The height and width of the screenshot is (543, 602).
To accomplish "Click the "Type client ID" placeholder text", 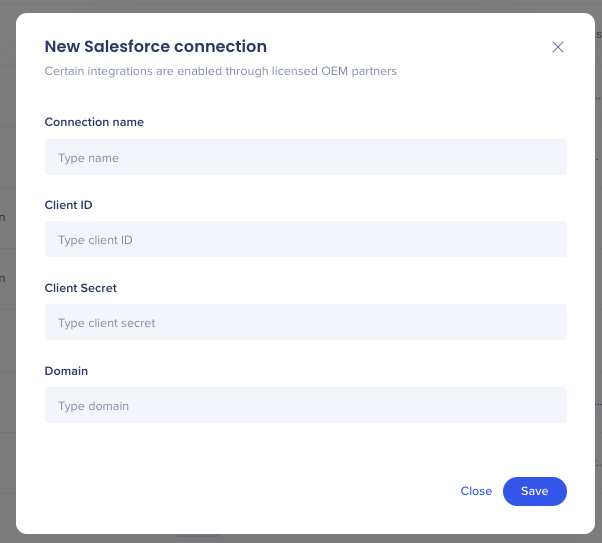I will click(x=95, y=240).
